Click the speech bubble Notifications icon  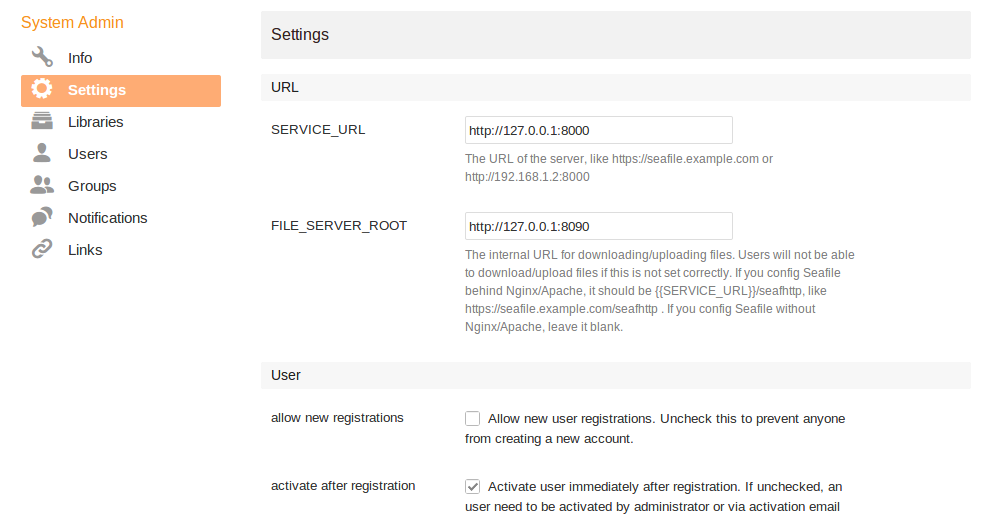42,218
